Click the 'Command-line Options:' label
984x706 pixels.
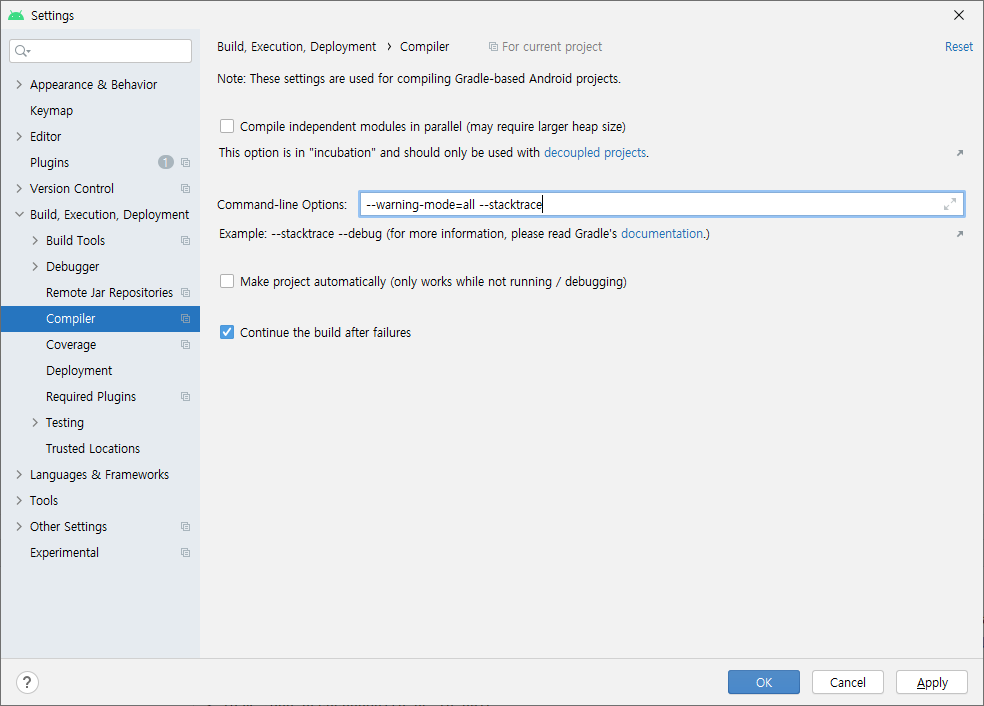click(x=282, y=205)
